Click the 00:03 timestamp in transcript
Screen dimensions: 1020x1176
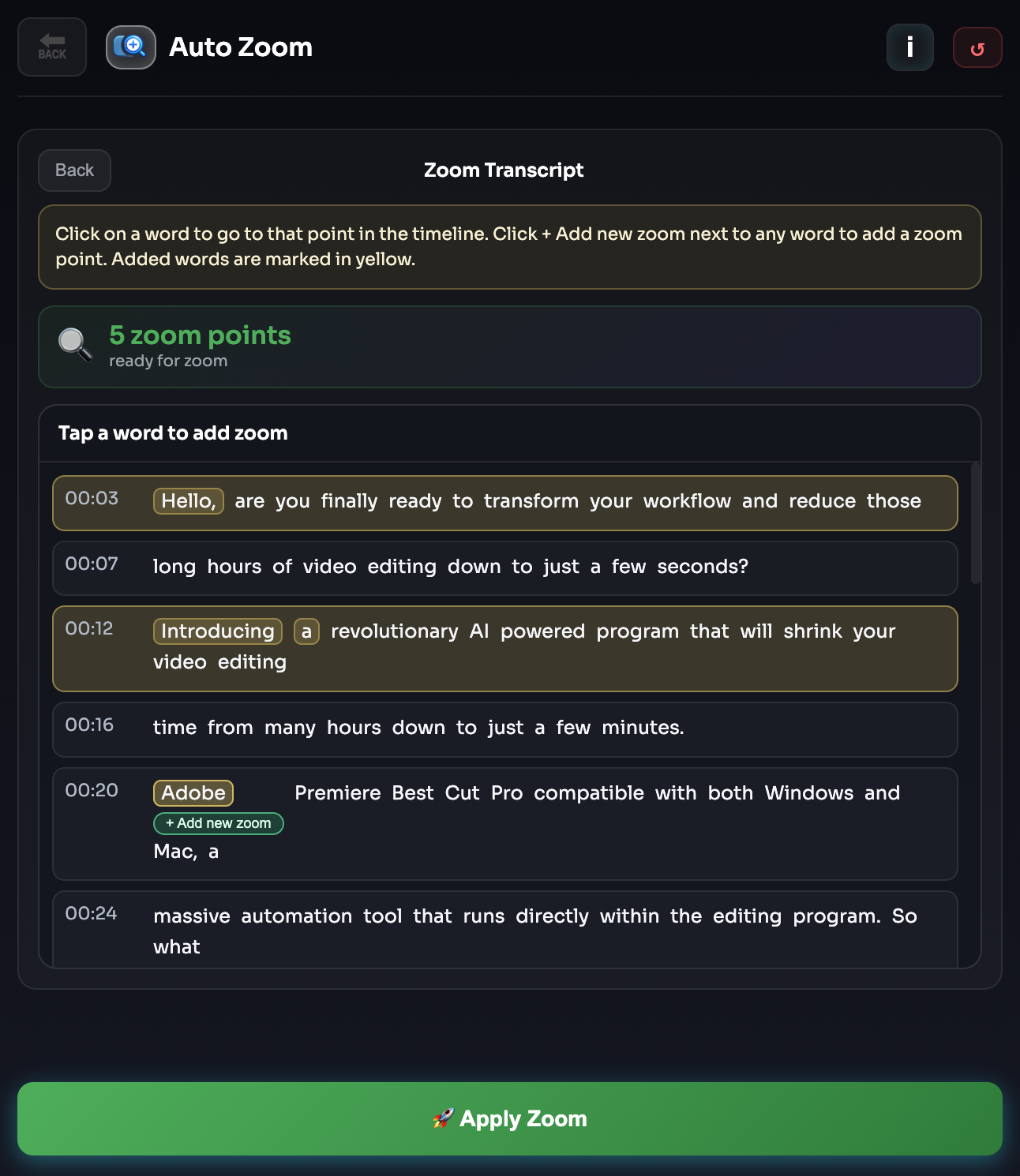pyautogui.click(x=92, y=498)
